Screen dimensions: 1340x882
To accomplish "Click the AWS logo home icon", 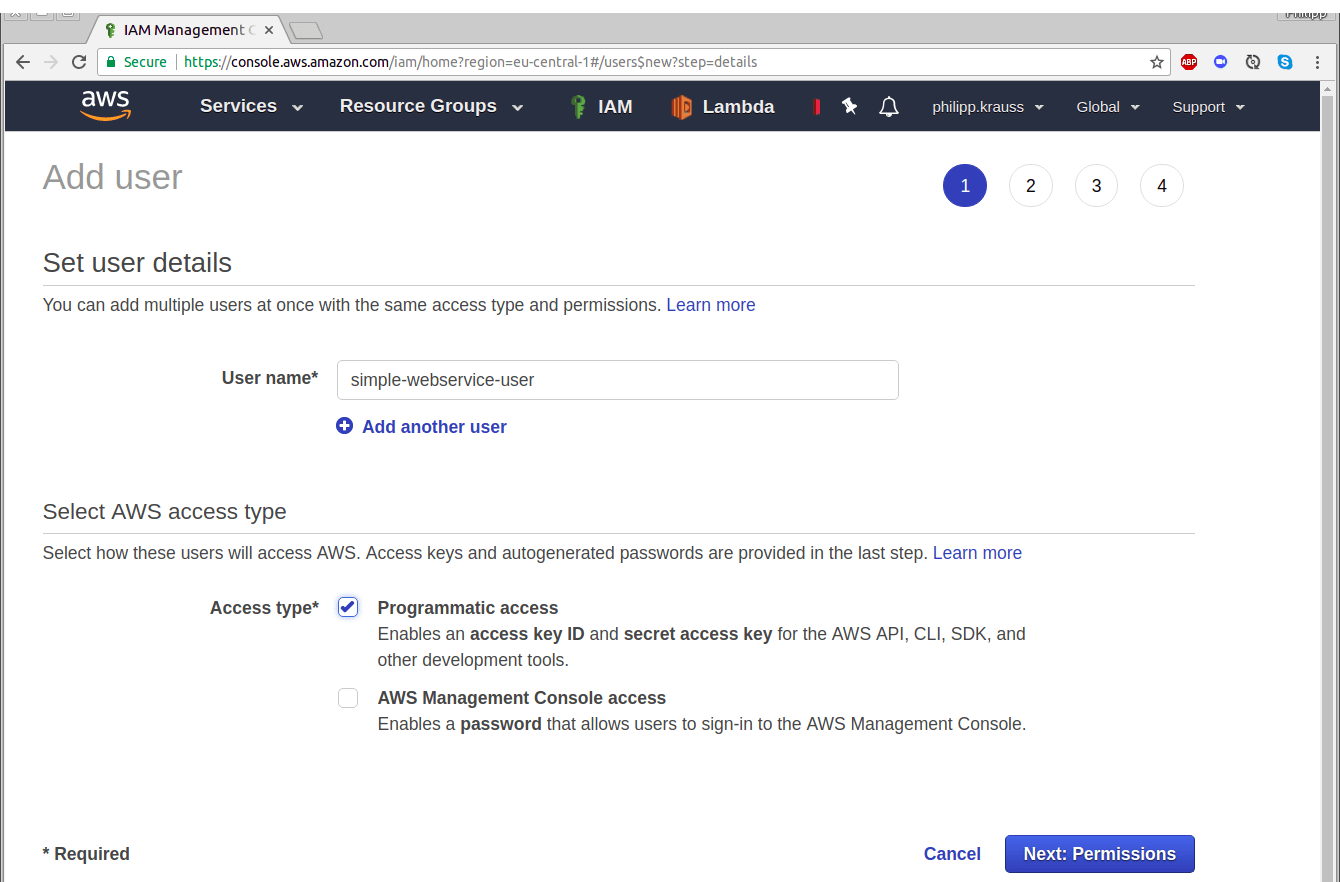I will tap(106, 106).
